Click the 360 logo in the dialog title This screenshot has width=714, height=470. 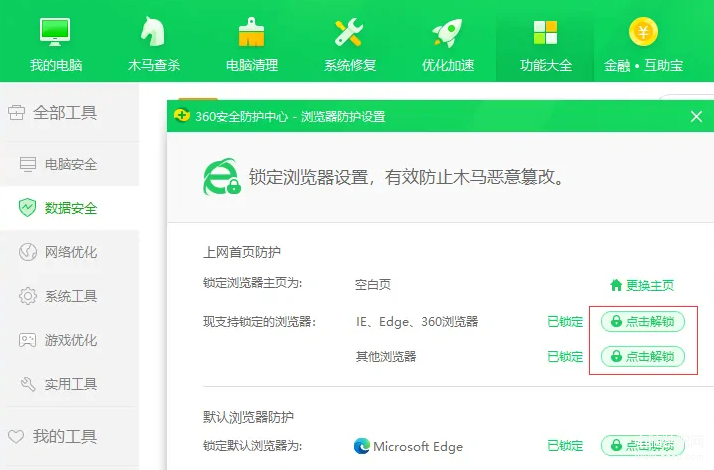[182, 116]
